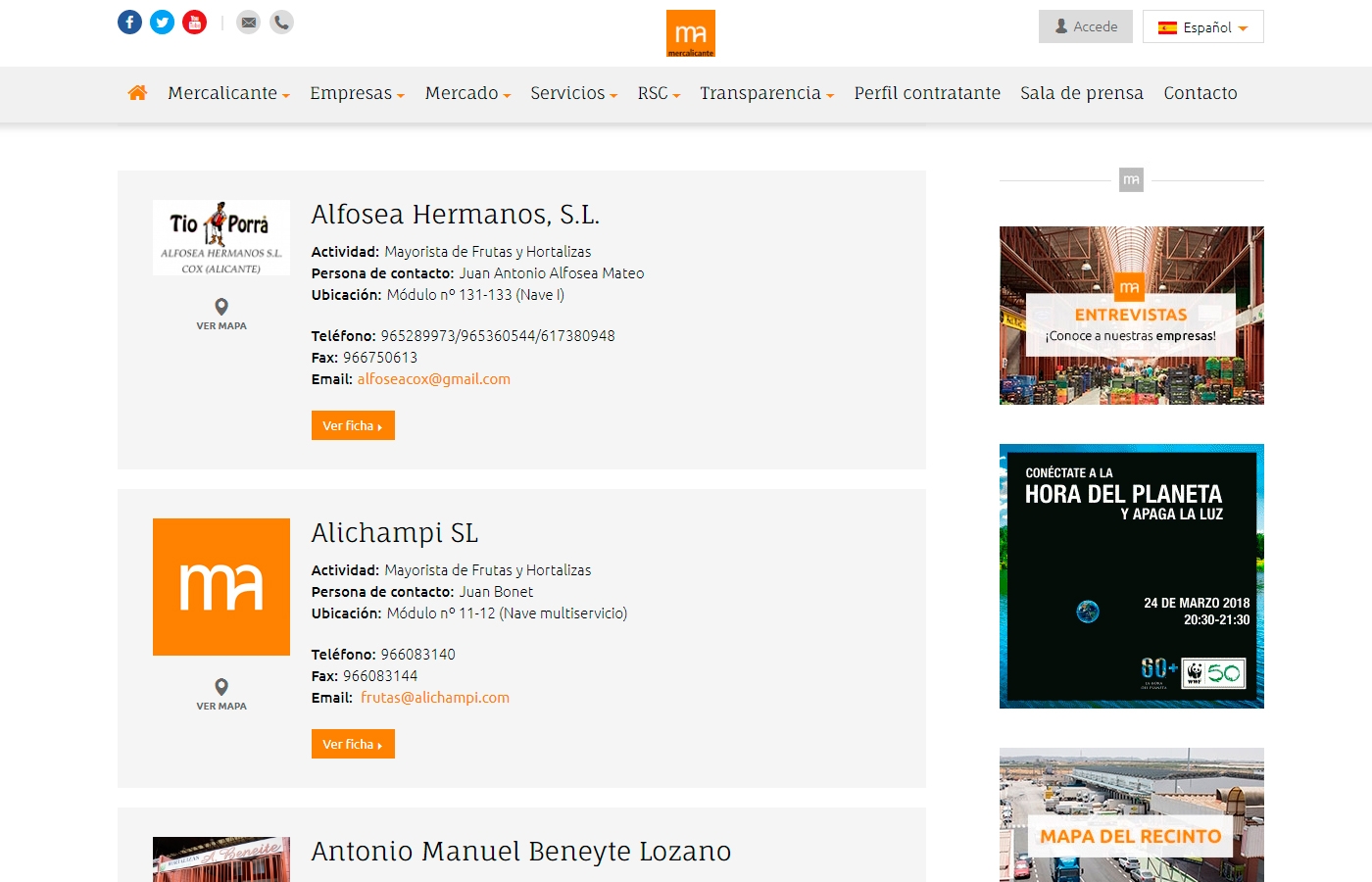This screenshot has height=882, width=1372.
Task: Click the orange Alichampi placeholder logo
Action: coord(221,587)
